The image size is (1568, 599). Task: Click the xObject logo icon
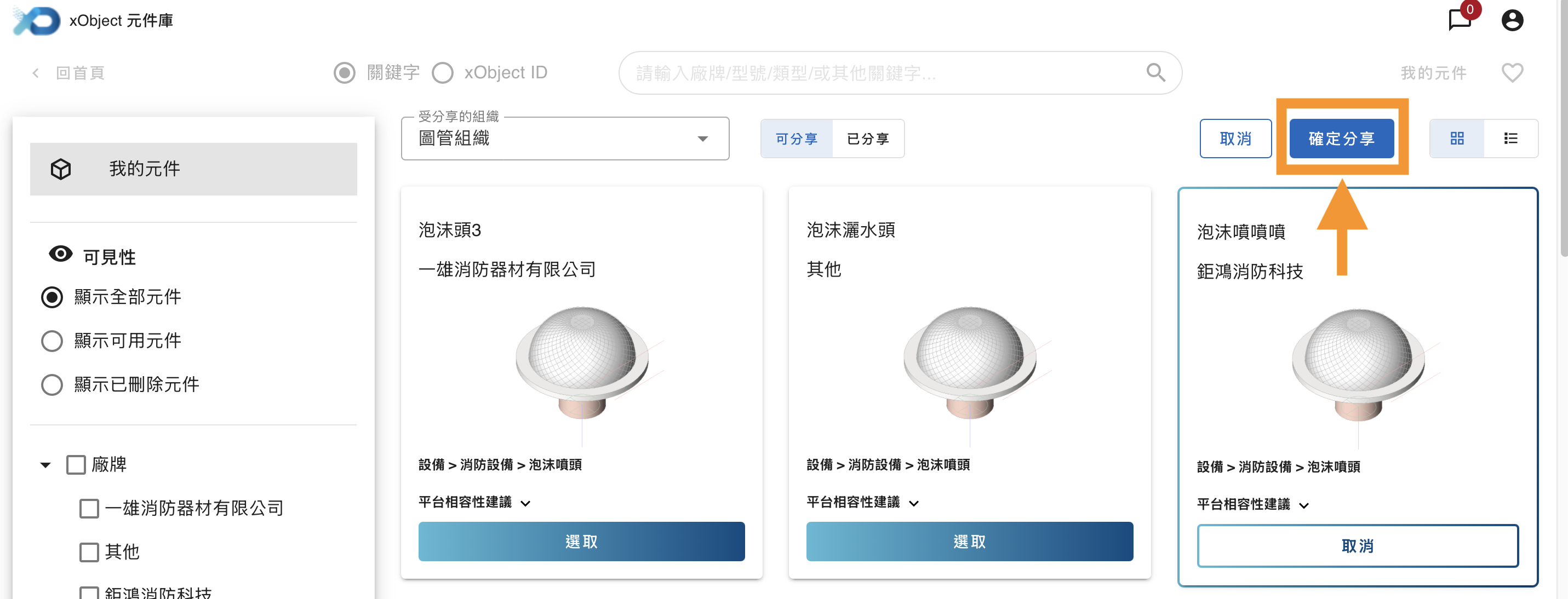pos(37,21)
